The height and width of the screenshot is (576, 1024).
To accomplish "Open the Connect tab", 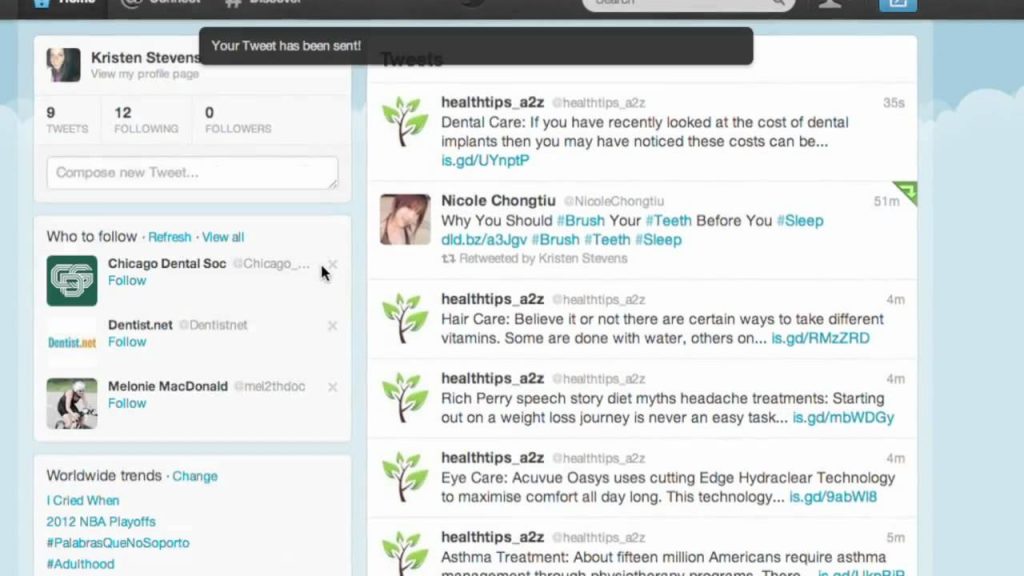I will pyautogui.click(x=161, y=3).
